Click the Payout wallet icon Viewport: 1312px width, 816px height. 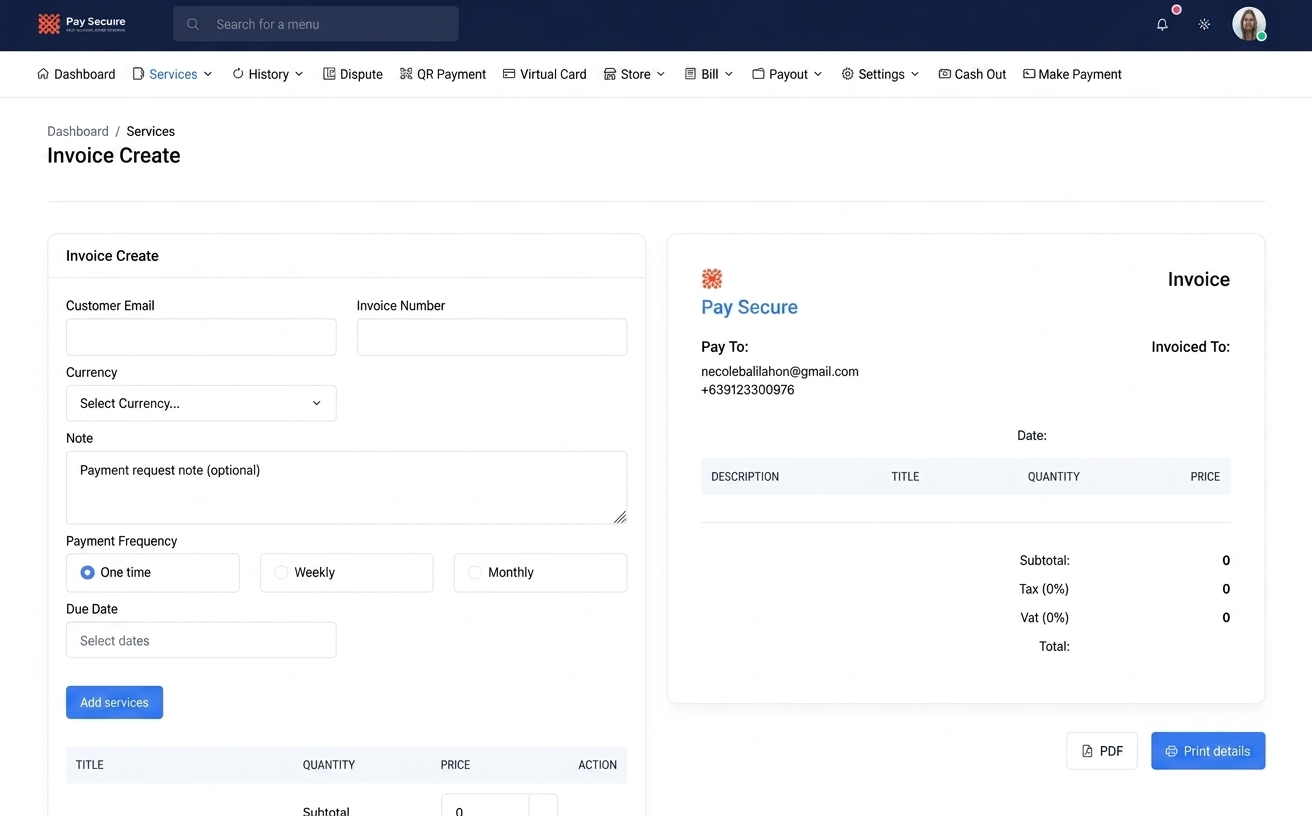(758, 74)
